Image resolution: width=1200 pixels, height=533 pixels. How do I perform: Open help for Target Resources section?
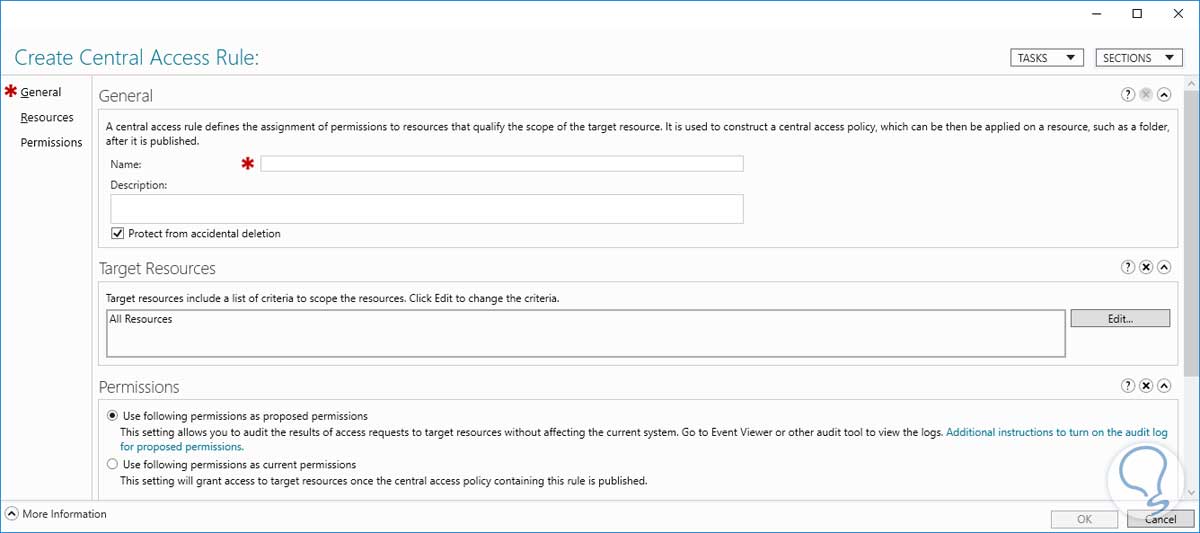tap(1128, 267)
